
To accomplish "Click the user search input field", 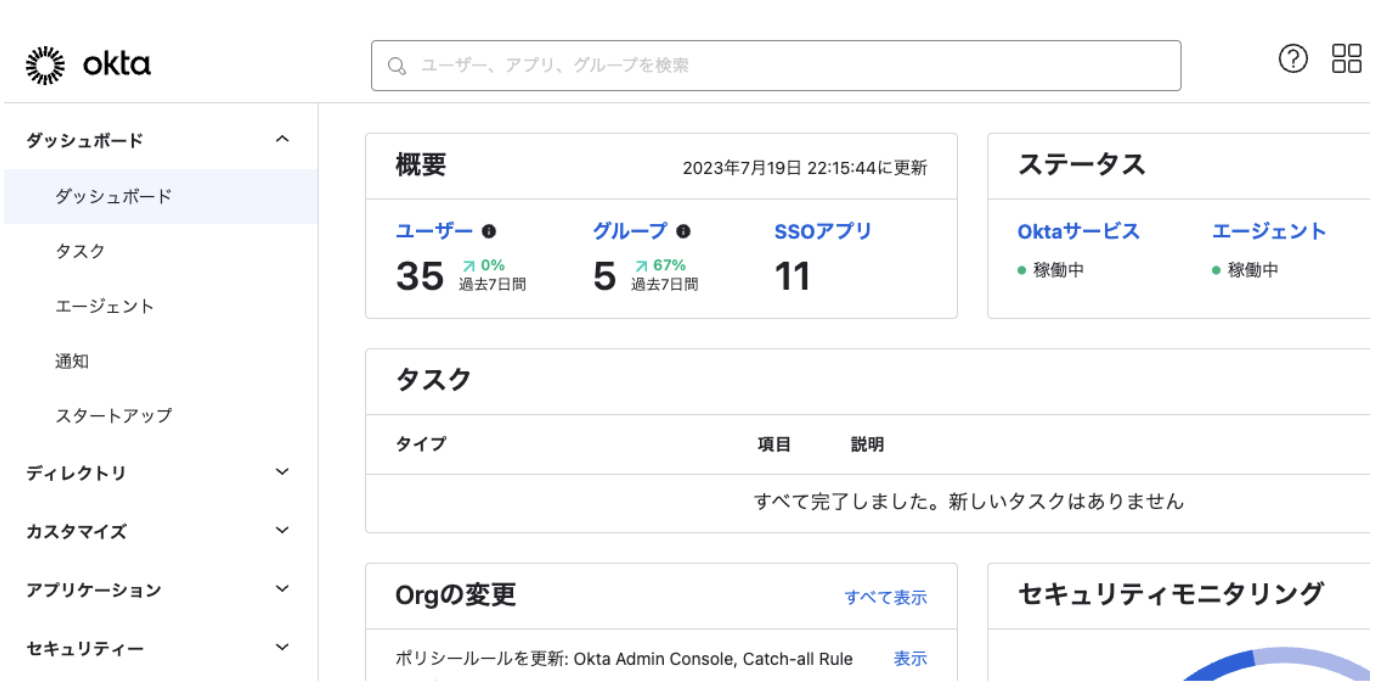I will pyautogui.click(x=700, y=65).
